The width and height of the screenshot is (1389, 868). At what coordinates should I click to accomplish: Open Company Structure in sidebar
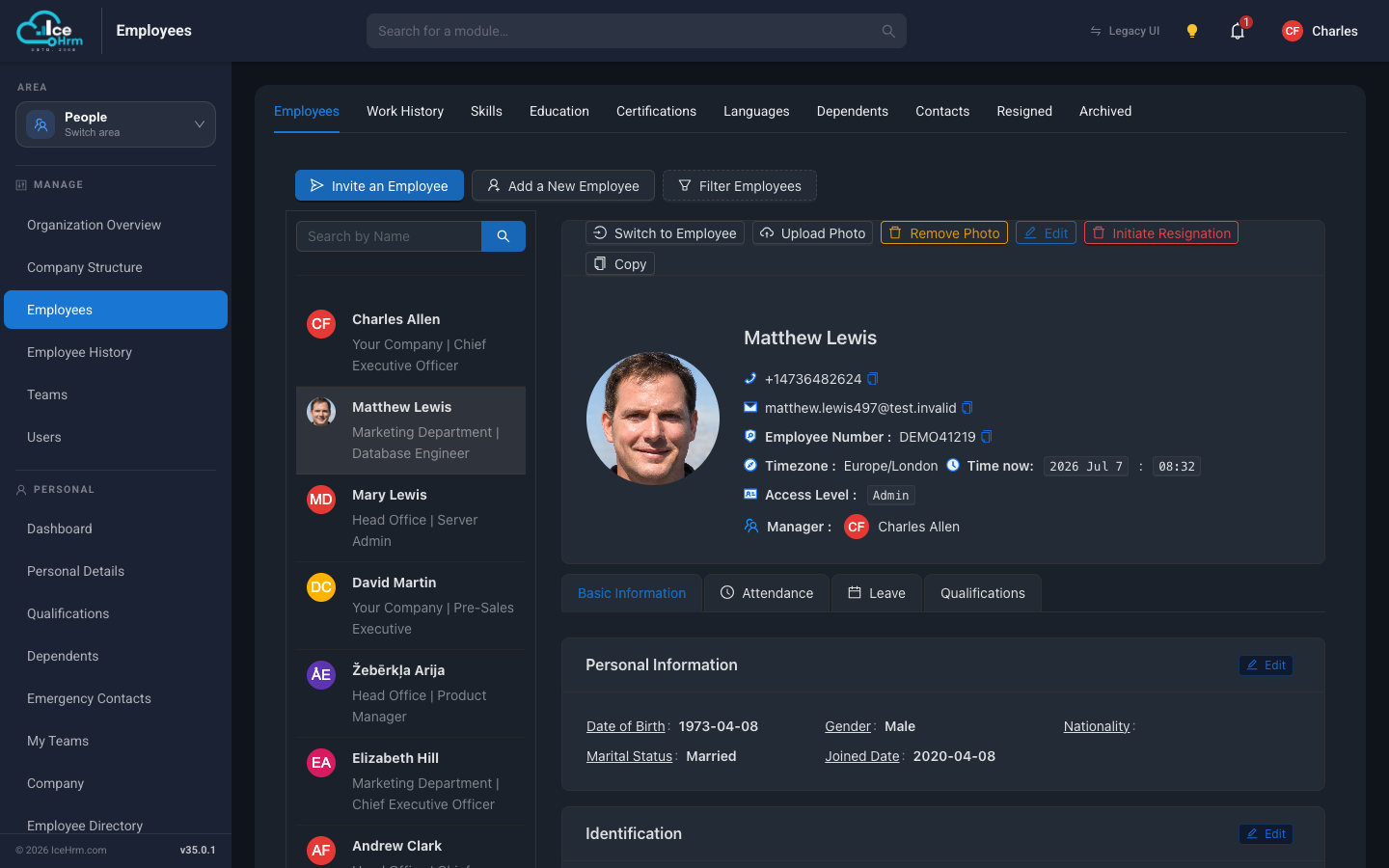pyautogui.click(x=116, y=267)
